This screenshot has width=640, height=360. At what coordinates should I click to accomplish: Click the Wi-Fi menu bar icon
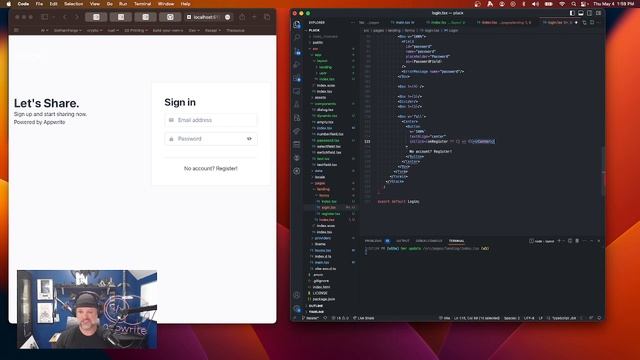tap(562, 4)
